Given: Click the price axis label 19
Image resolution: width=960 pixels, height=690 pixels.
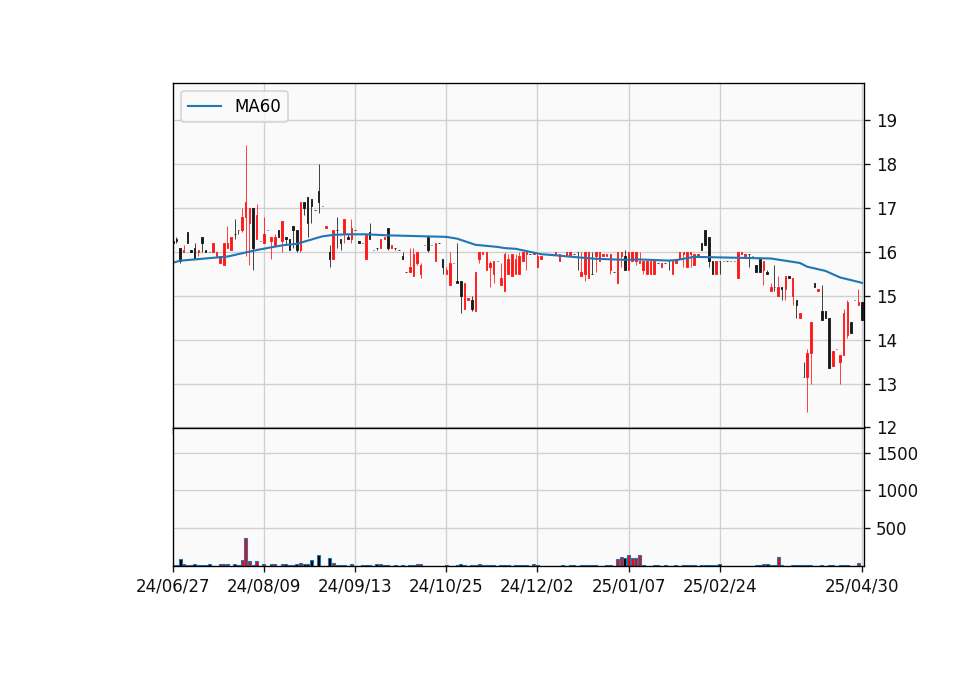Looking at the screenshot, I should [x=887, y=121].
